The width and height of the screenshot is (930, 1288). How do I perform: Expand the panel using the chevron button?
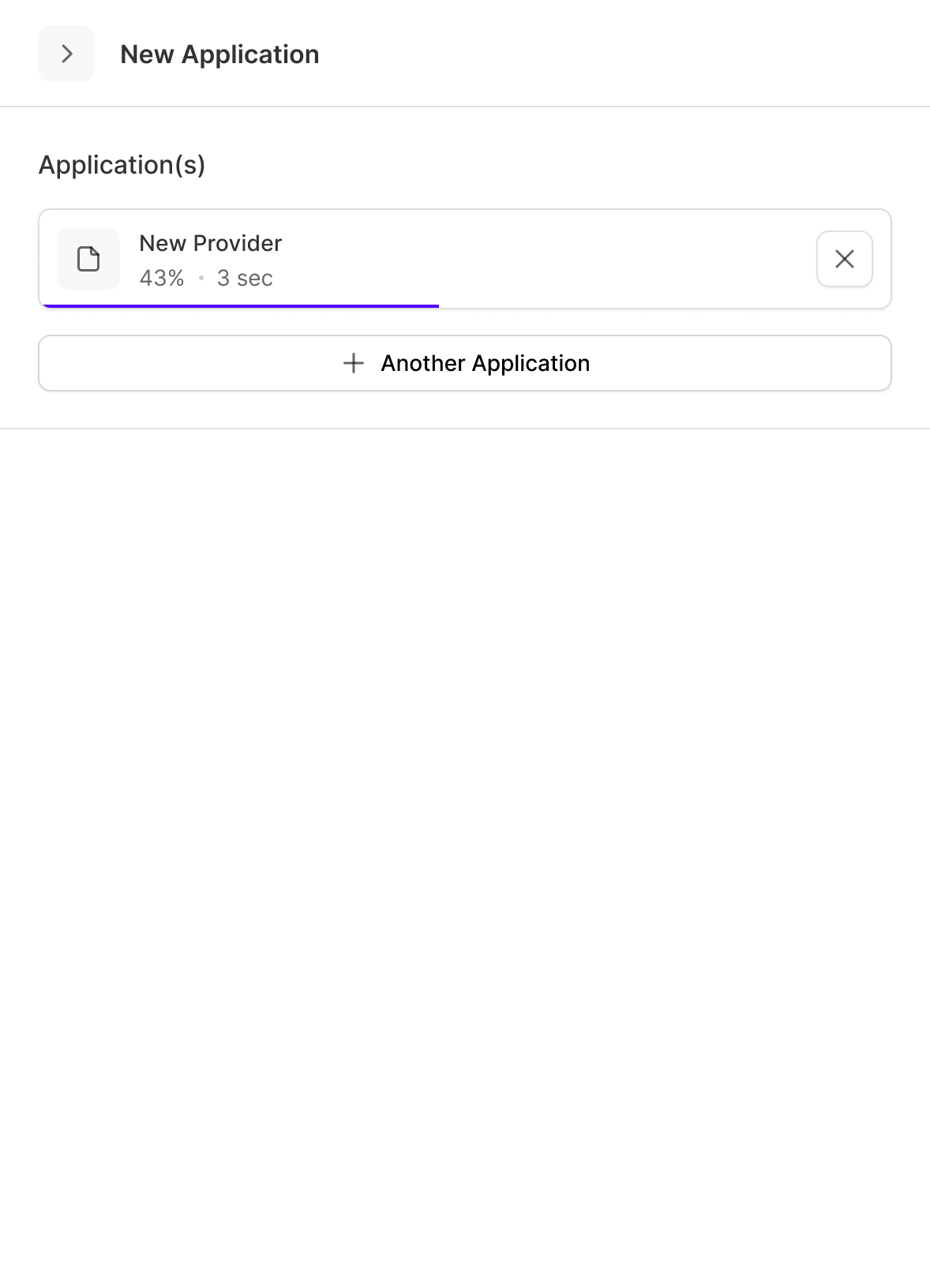coord(66,54)
